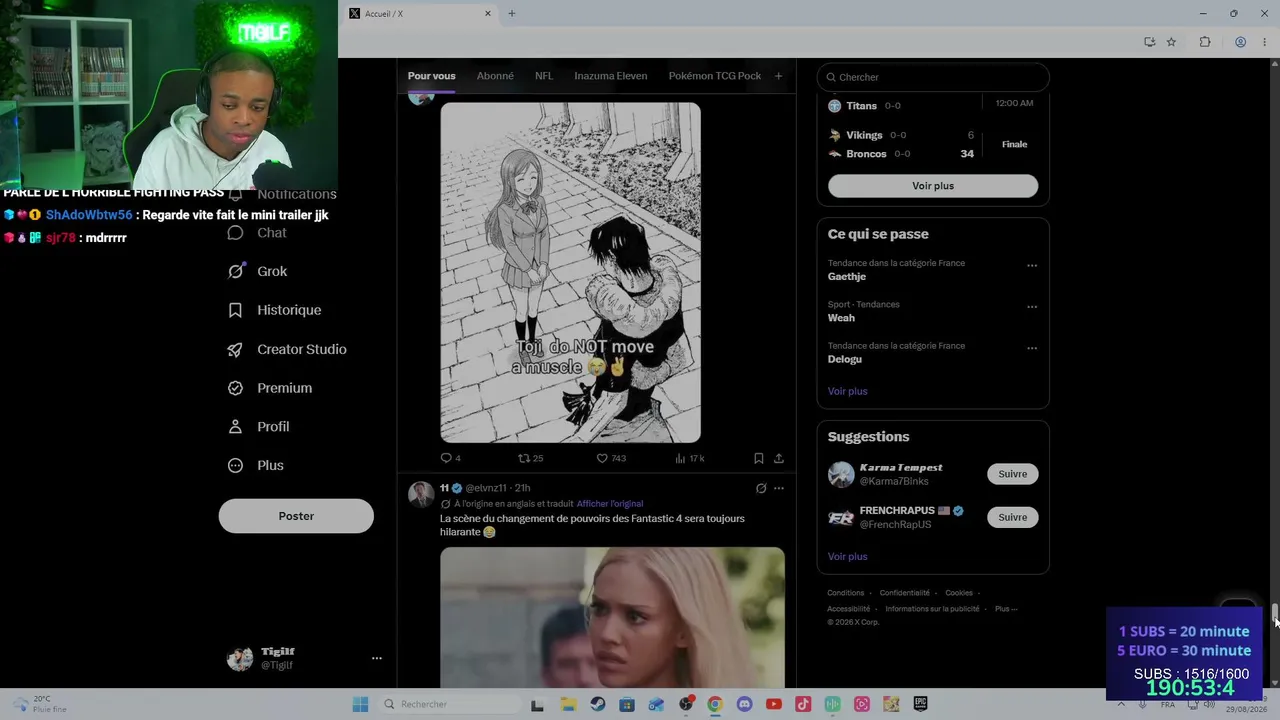Viewport: 1280px width, 720px height.
Task: Open Creator Studio from the sidebar
Action: pos(287,349)
